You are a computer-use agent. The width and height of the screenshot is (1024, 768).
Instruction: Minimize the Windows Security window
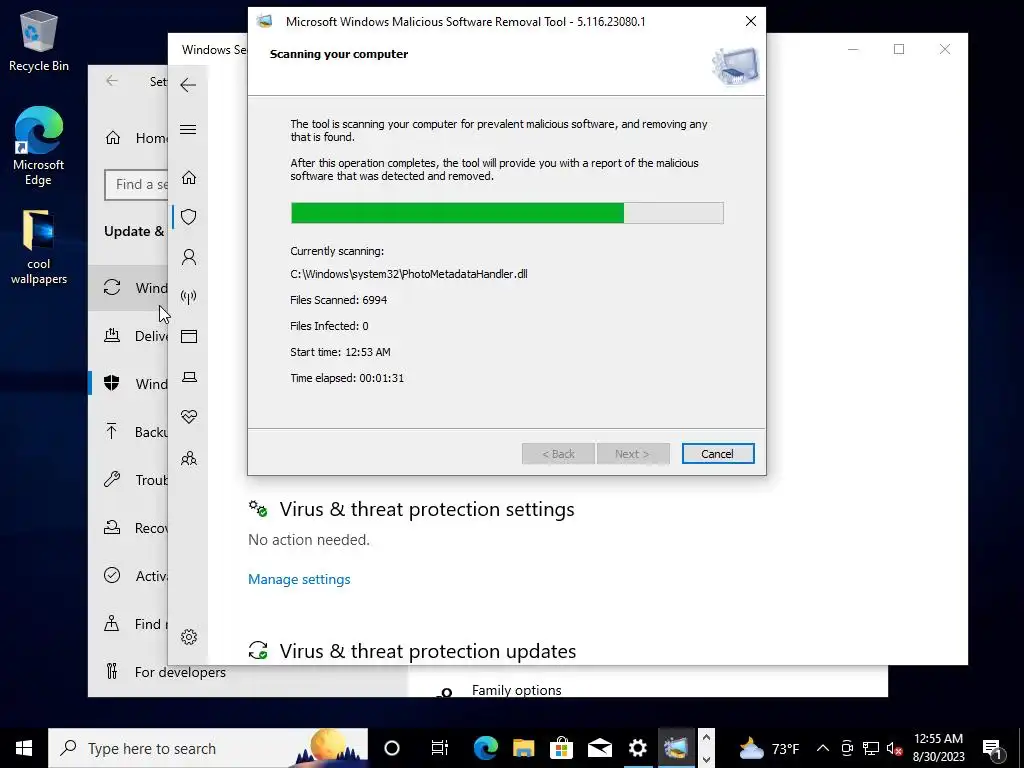click(x=853, y=50)
